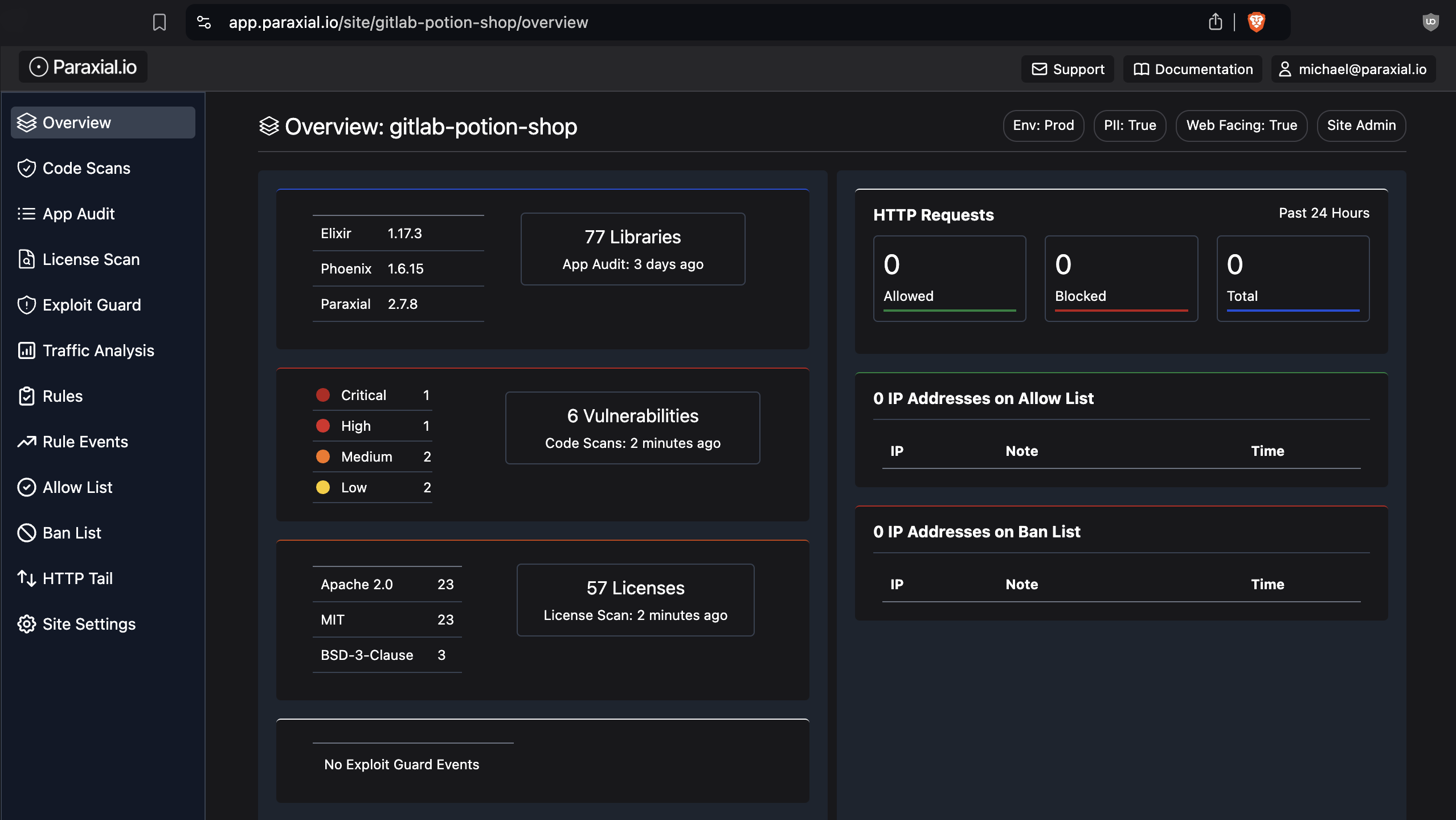This screenshot has height=820, width=1456.
Task: Click the Total requests box
Action: (x=1293, y=279)
